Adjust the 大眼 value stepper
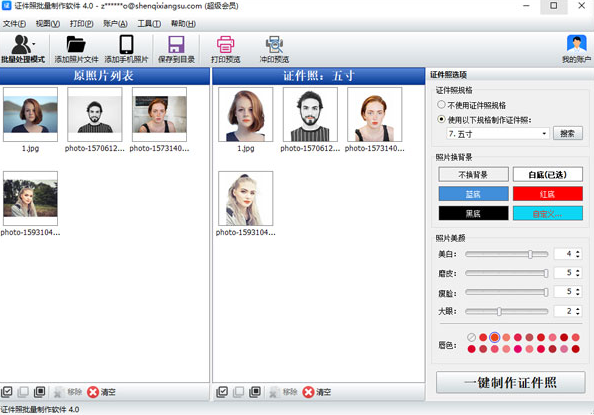 [578, 311]
